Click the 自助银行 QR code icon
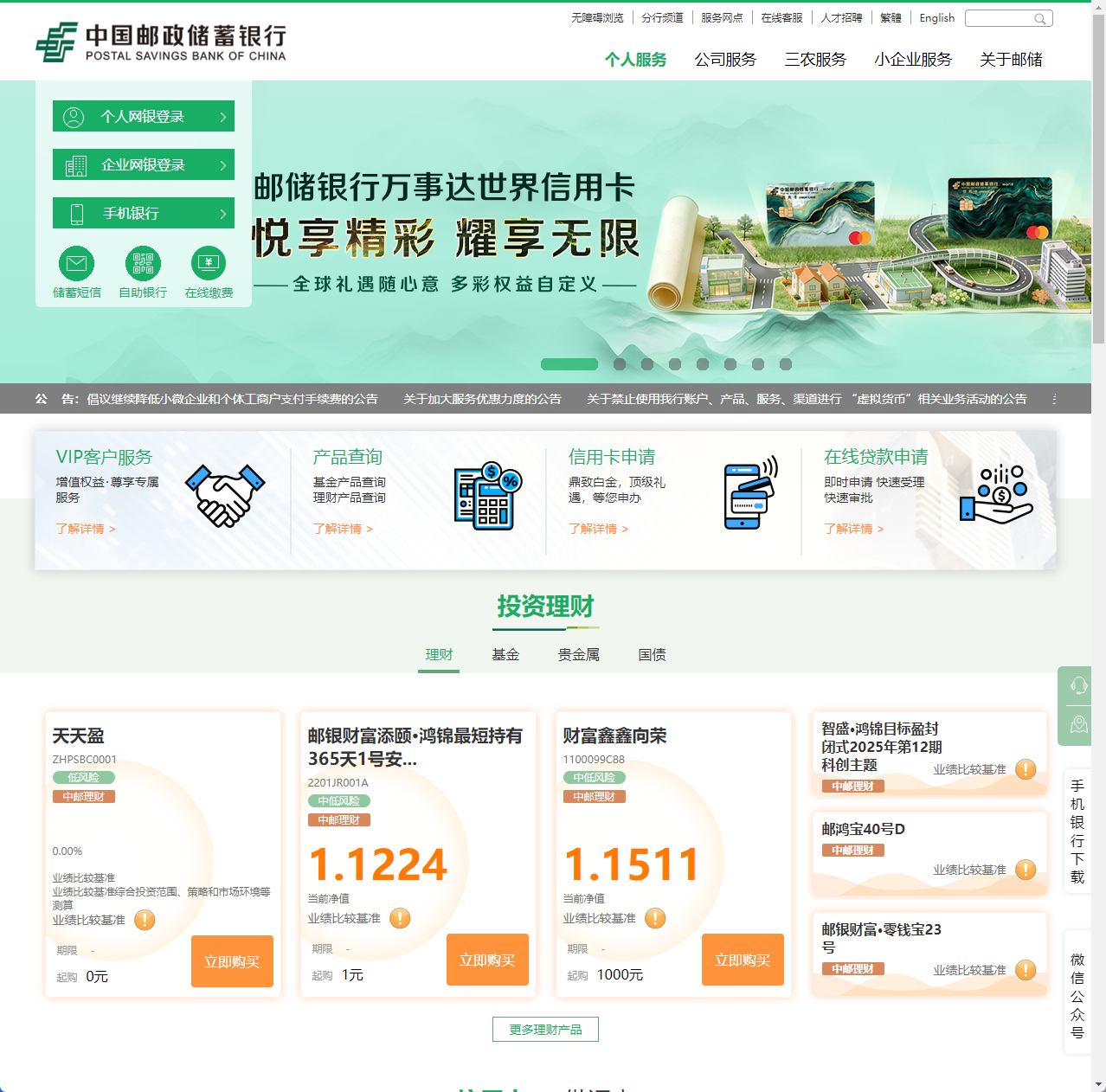1106x1092 pixels. pos(142,263)
